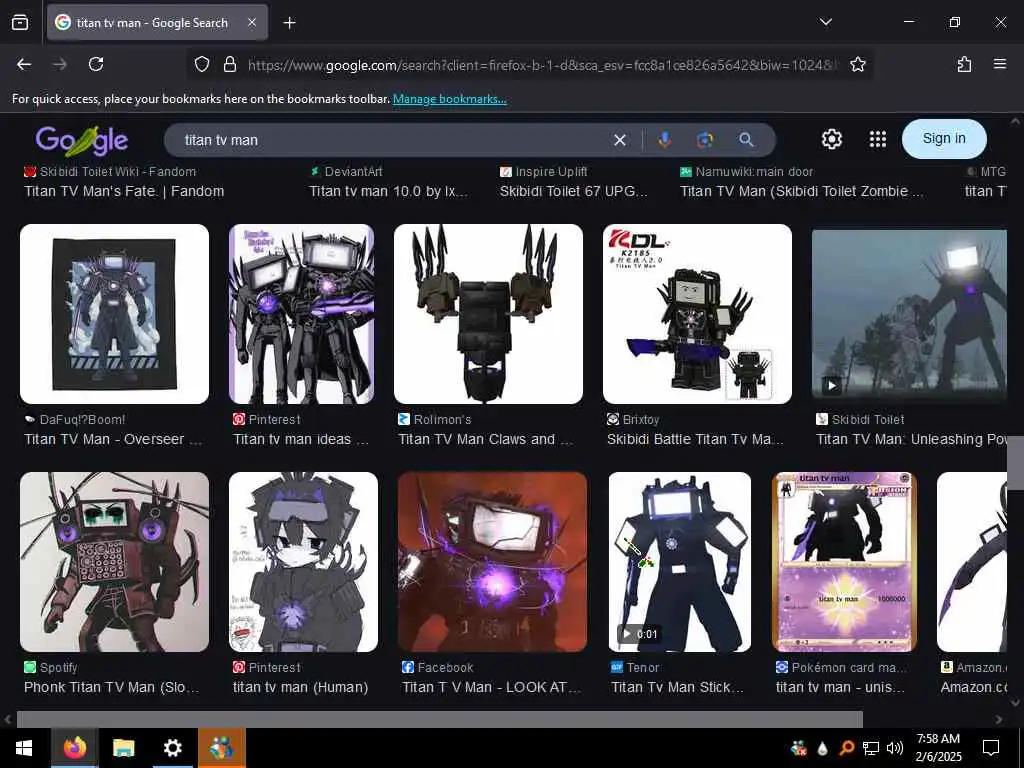Click the Manage bookmarks link
Image resolution: width=1024 pixels, height=768 pixels.
449,99
